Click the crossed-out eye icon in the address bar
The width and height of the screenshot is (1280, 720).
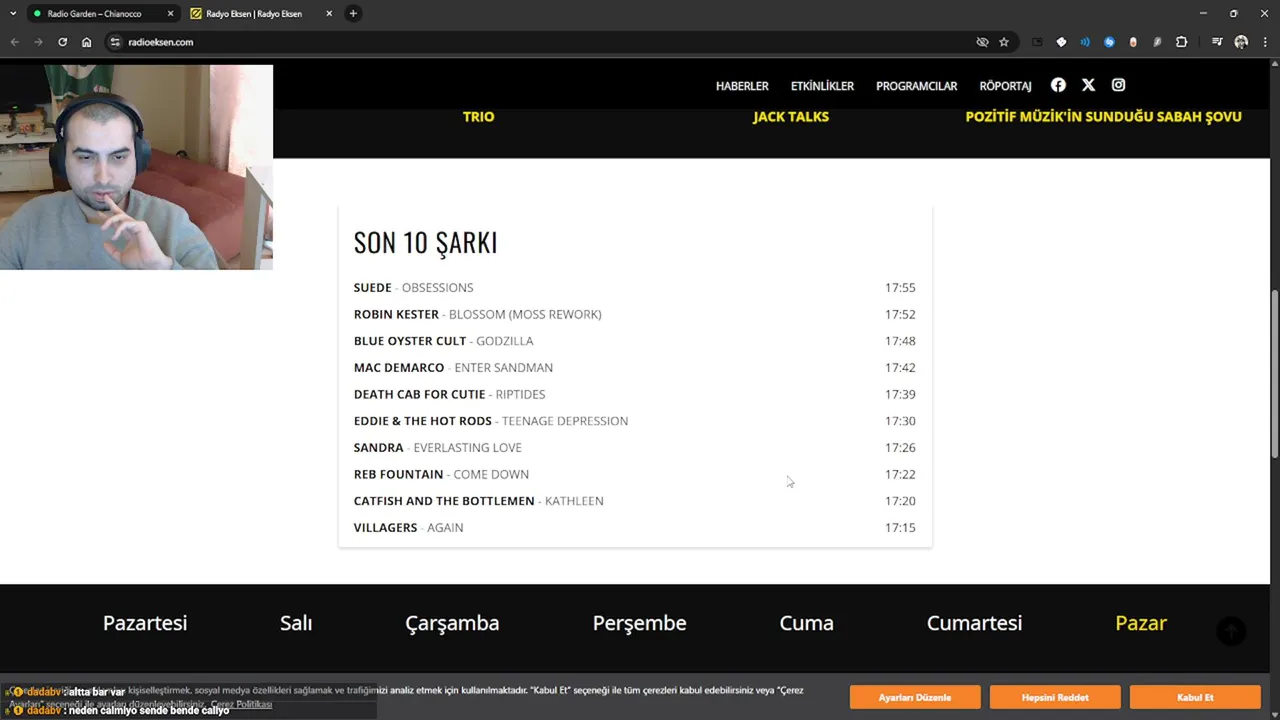click(982, 42)
